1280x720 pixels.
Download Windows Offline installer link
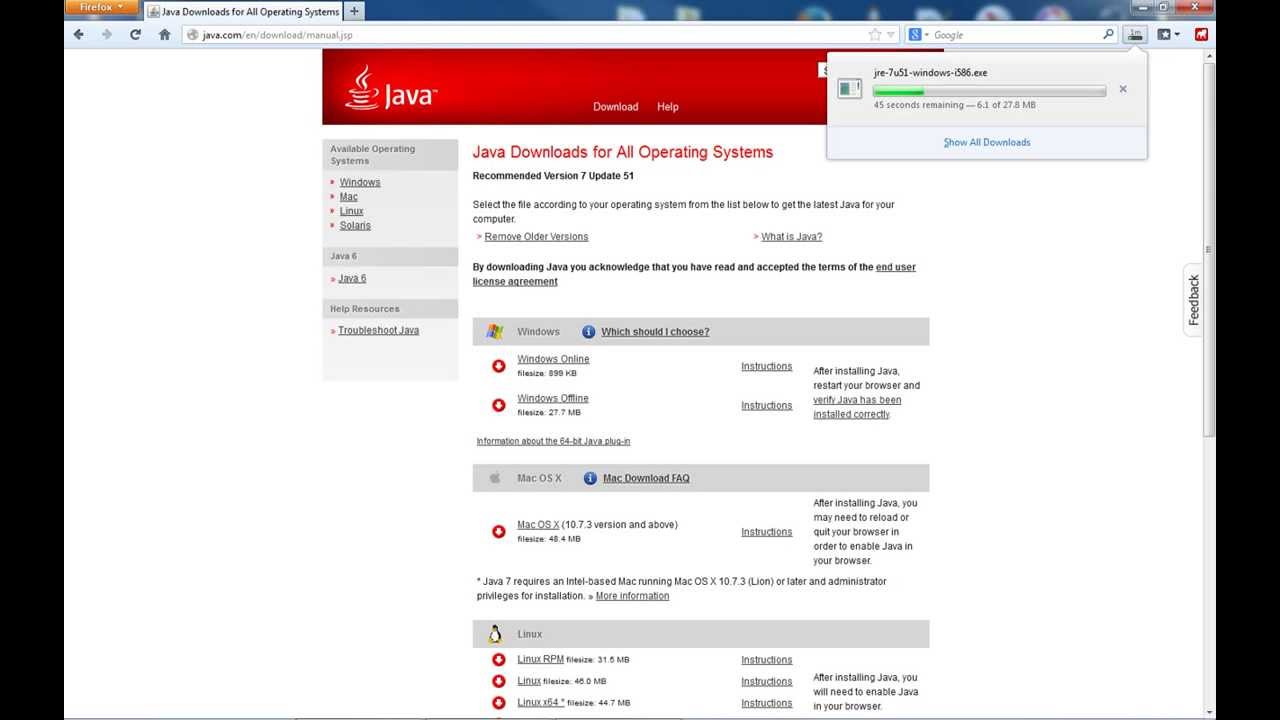coord(553,398)
